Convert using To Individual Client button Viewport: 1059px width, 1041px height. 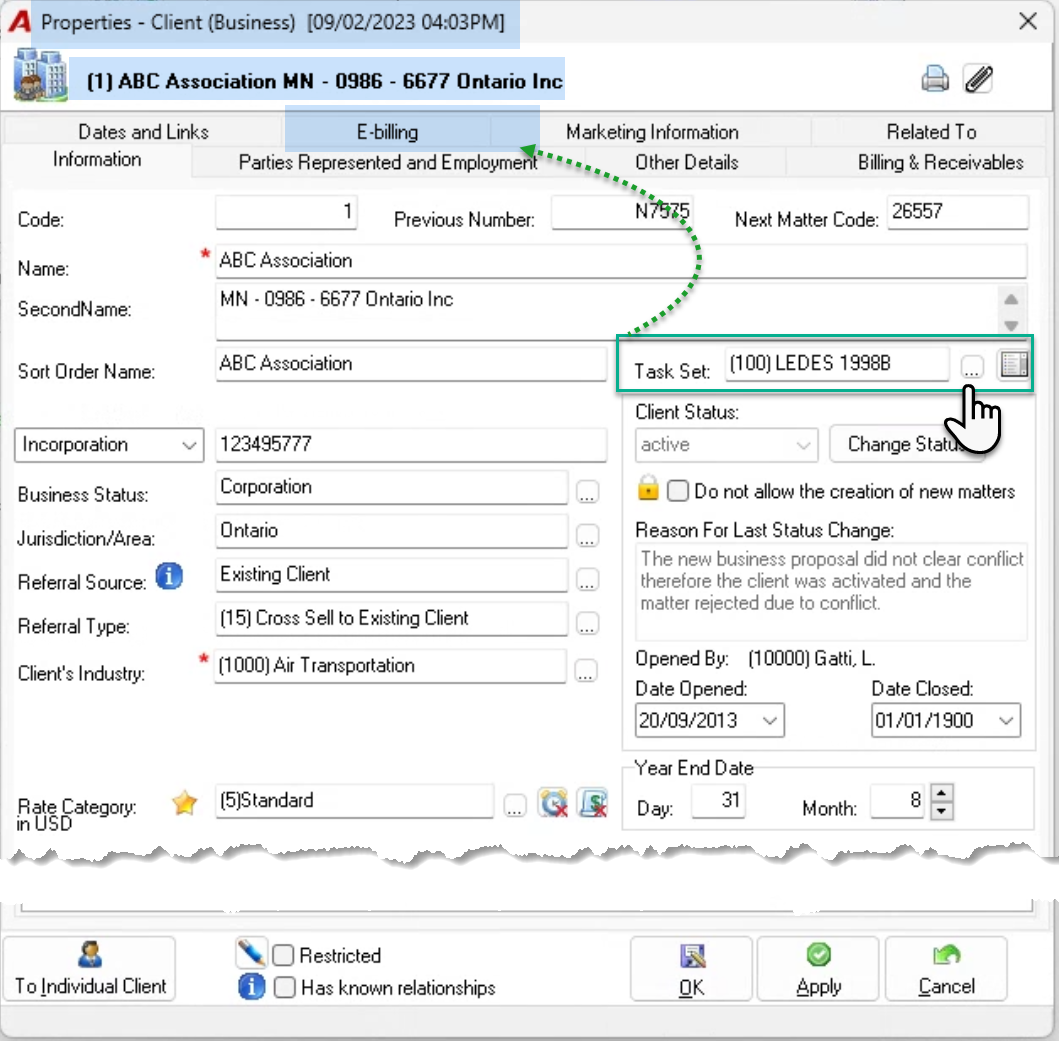90,969
